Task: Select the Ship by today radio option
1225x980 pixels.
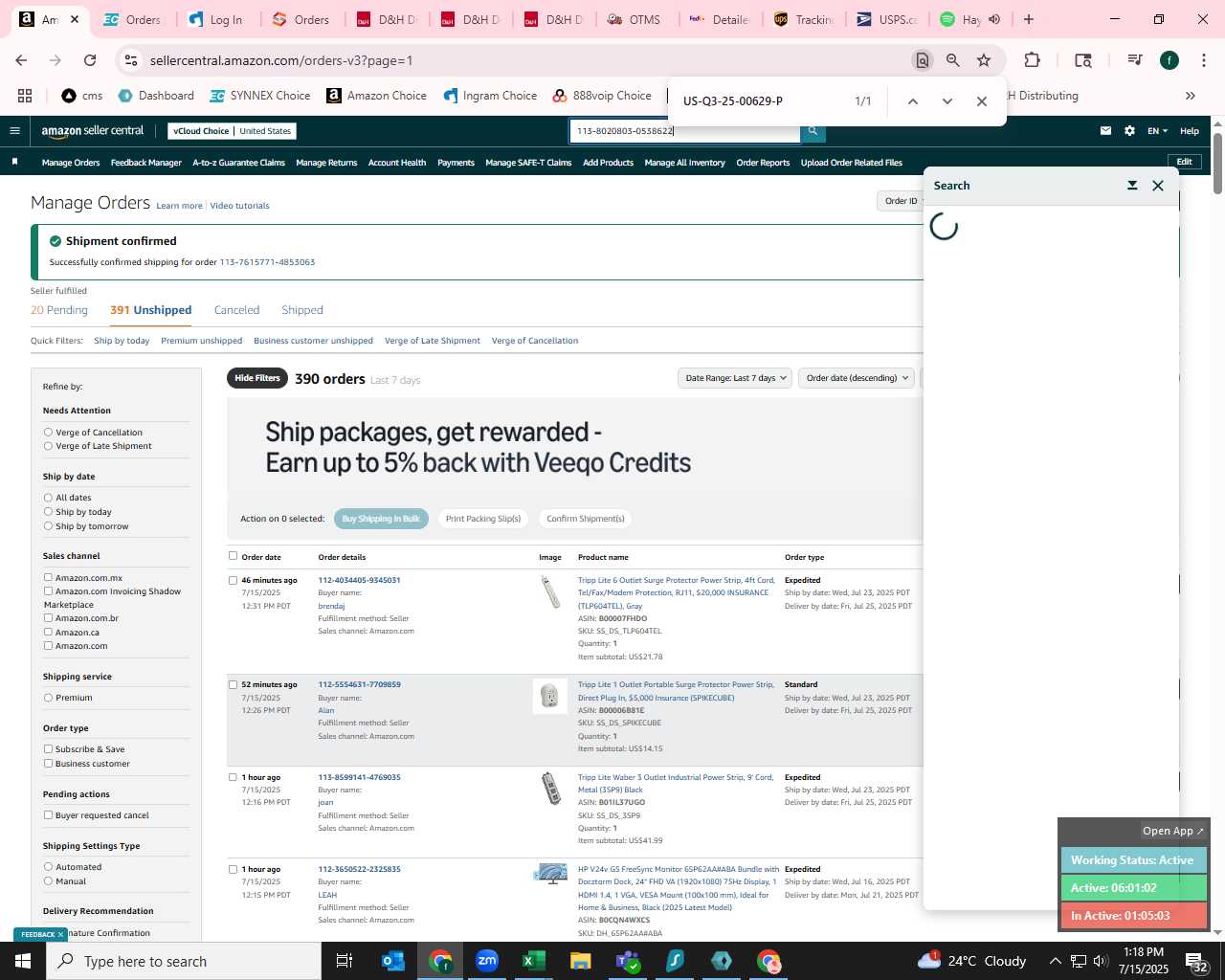Action: pos(48,512)
